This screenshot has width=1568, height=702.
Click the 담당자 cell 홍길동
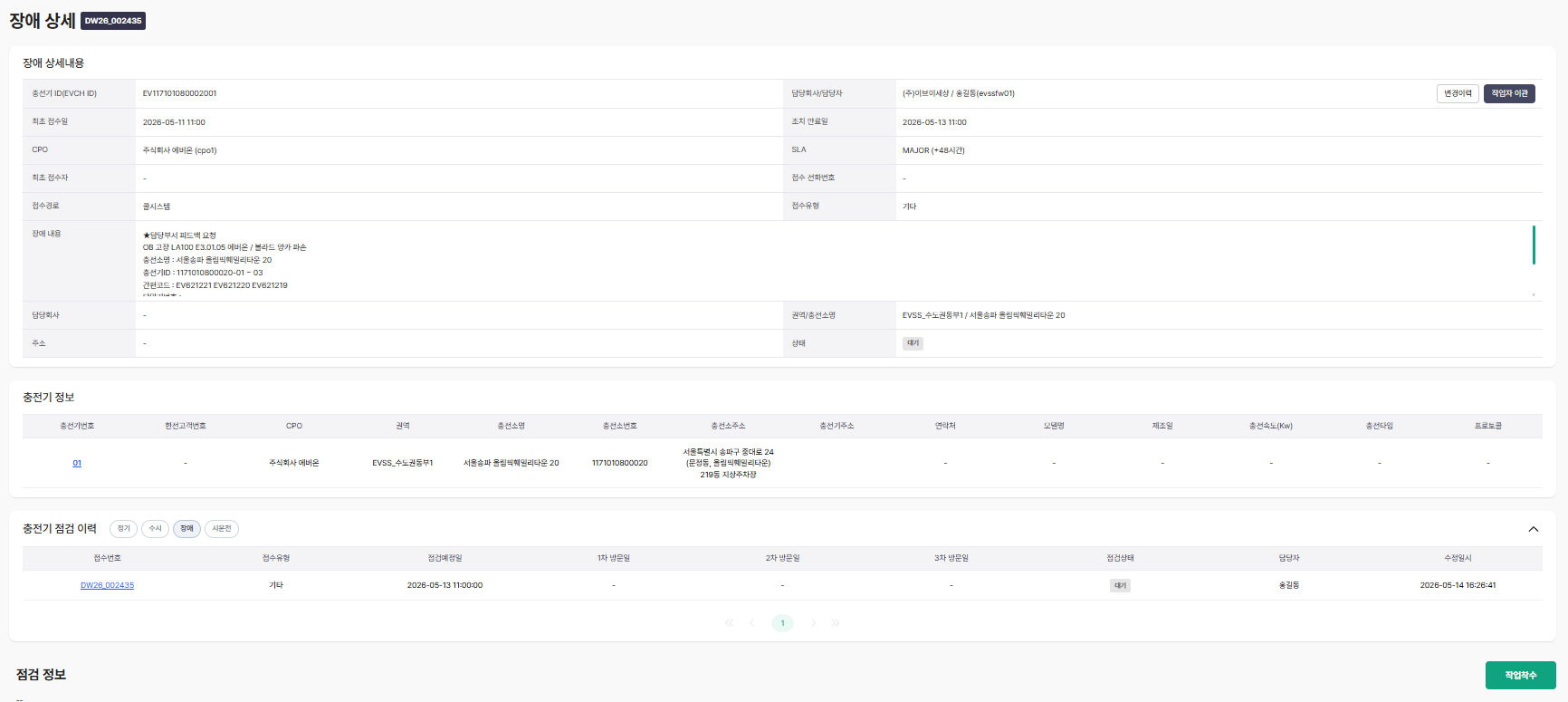point(1288,585)
